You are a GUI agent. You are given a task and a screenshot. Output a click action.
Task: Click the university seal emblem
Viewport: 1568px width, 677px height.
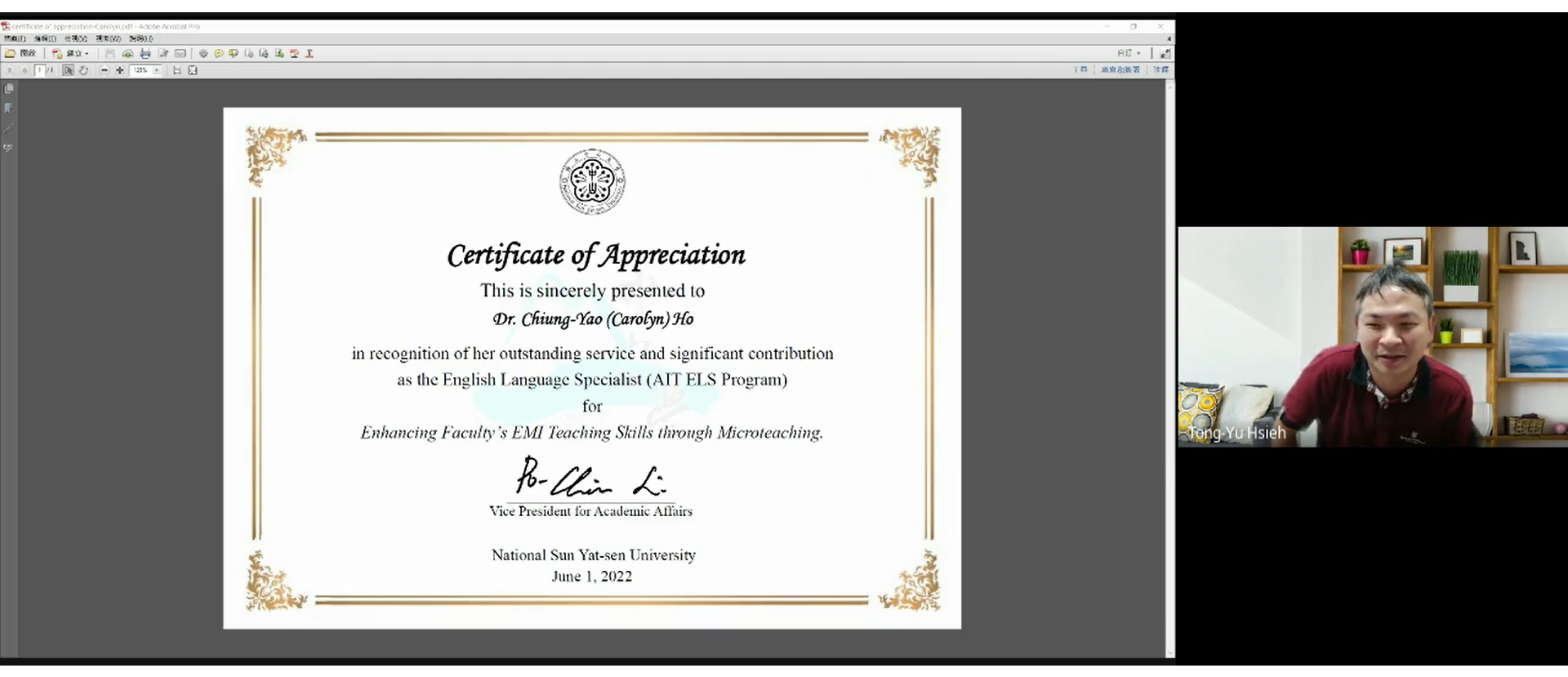click(x=592, y=181)
